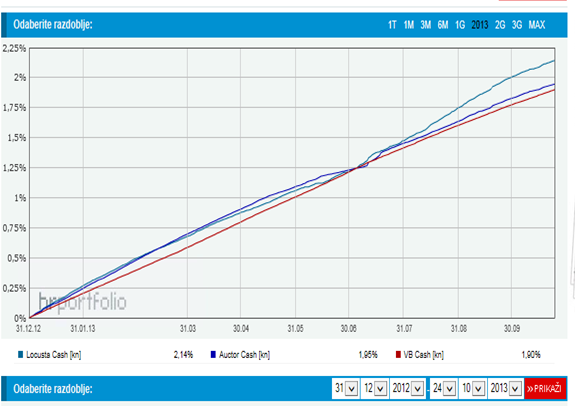Viewport: 575px width, 406px height.
Task: Choose the 1G period
Action: coord(460,25)
